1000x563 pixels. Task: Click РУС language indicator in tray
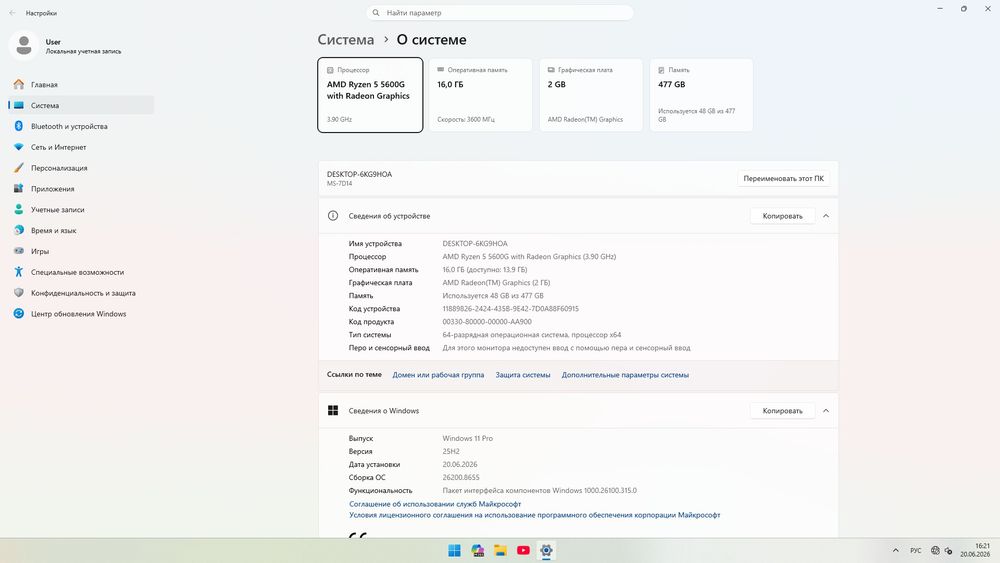click(x=916, y=550)
